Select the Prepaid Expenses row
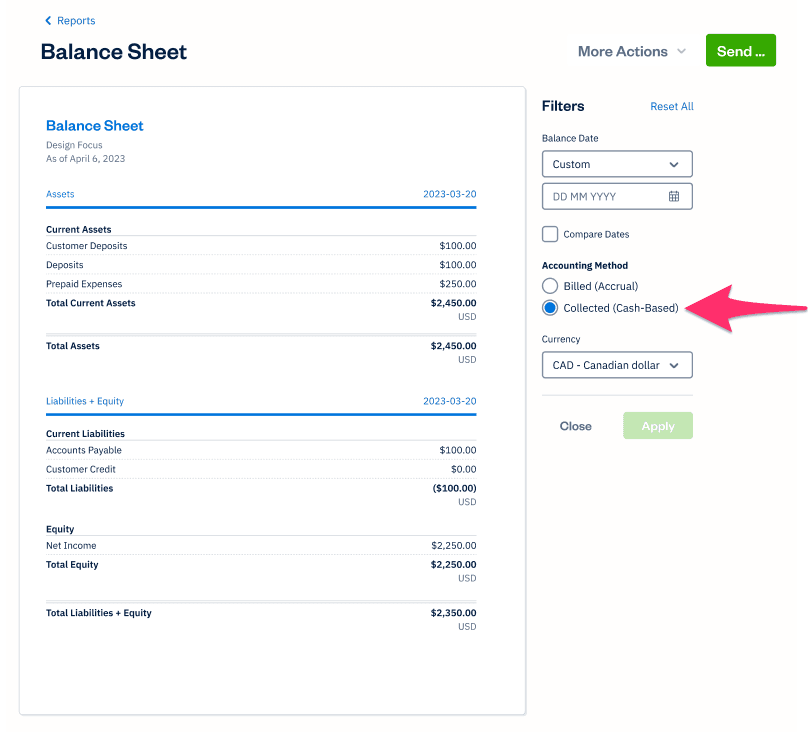 tap(260, 284)
